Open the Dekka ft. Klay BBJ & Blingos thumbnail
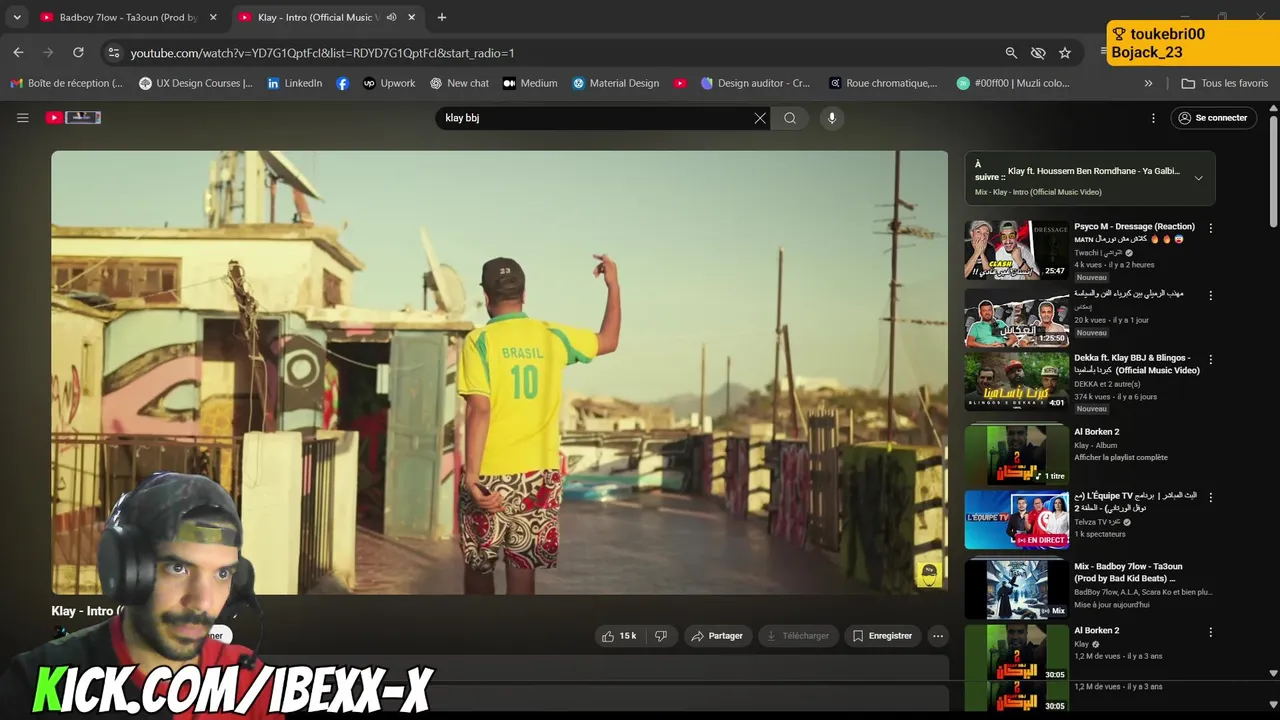Screen dimensions: 1280x720 (1016, 382)
